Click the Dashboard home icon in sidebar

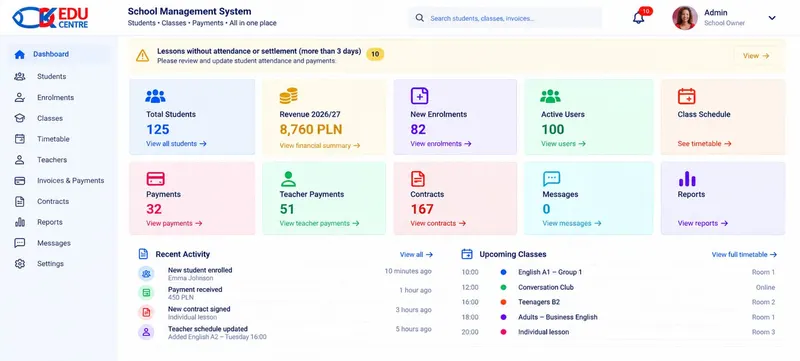tap(19, 54)
